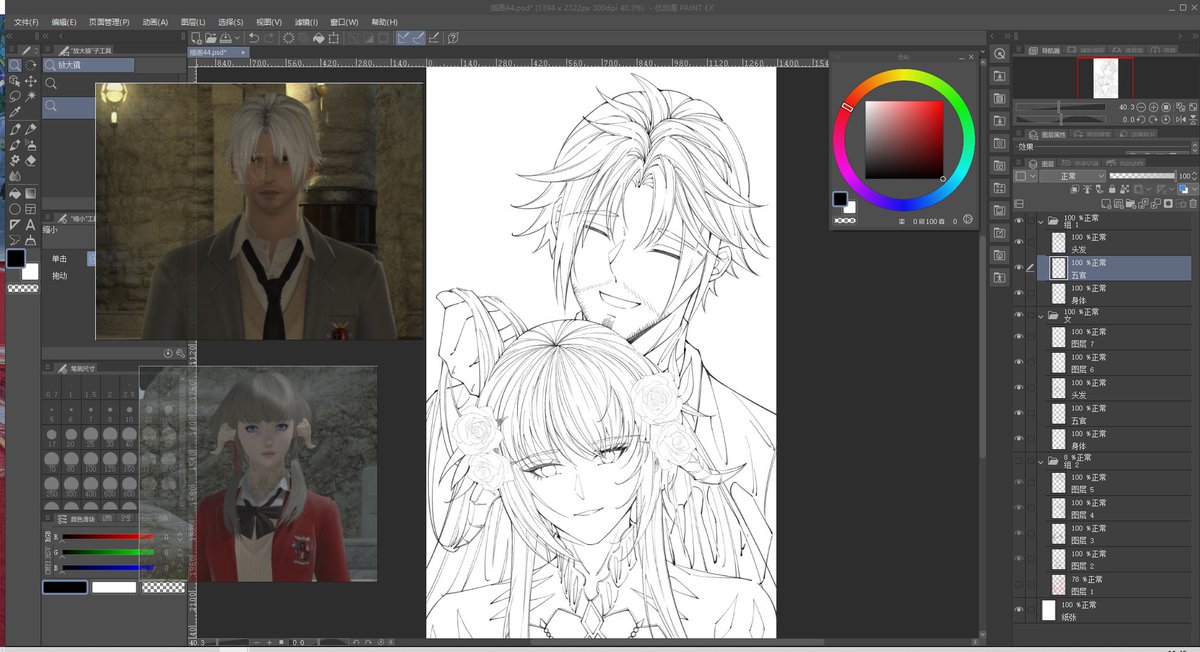Open the layer color dropdown beside blend mode

(1025, 176)
